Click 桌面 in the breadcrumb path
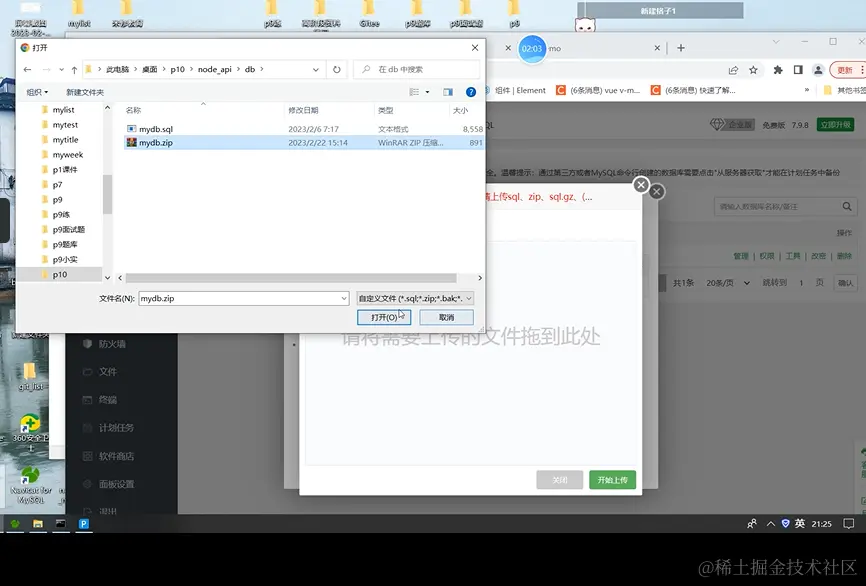866x586 pixels. (150, 70)
